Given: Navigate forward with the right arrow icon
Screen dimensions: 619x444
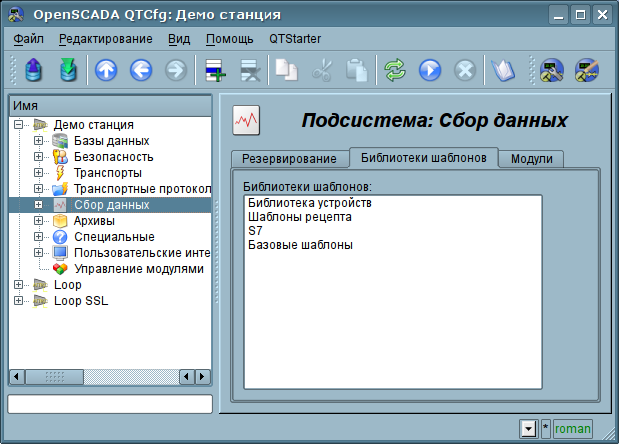Looking at the screenshot, I should coord(176,70).
